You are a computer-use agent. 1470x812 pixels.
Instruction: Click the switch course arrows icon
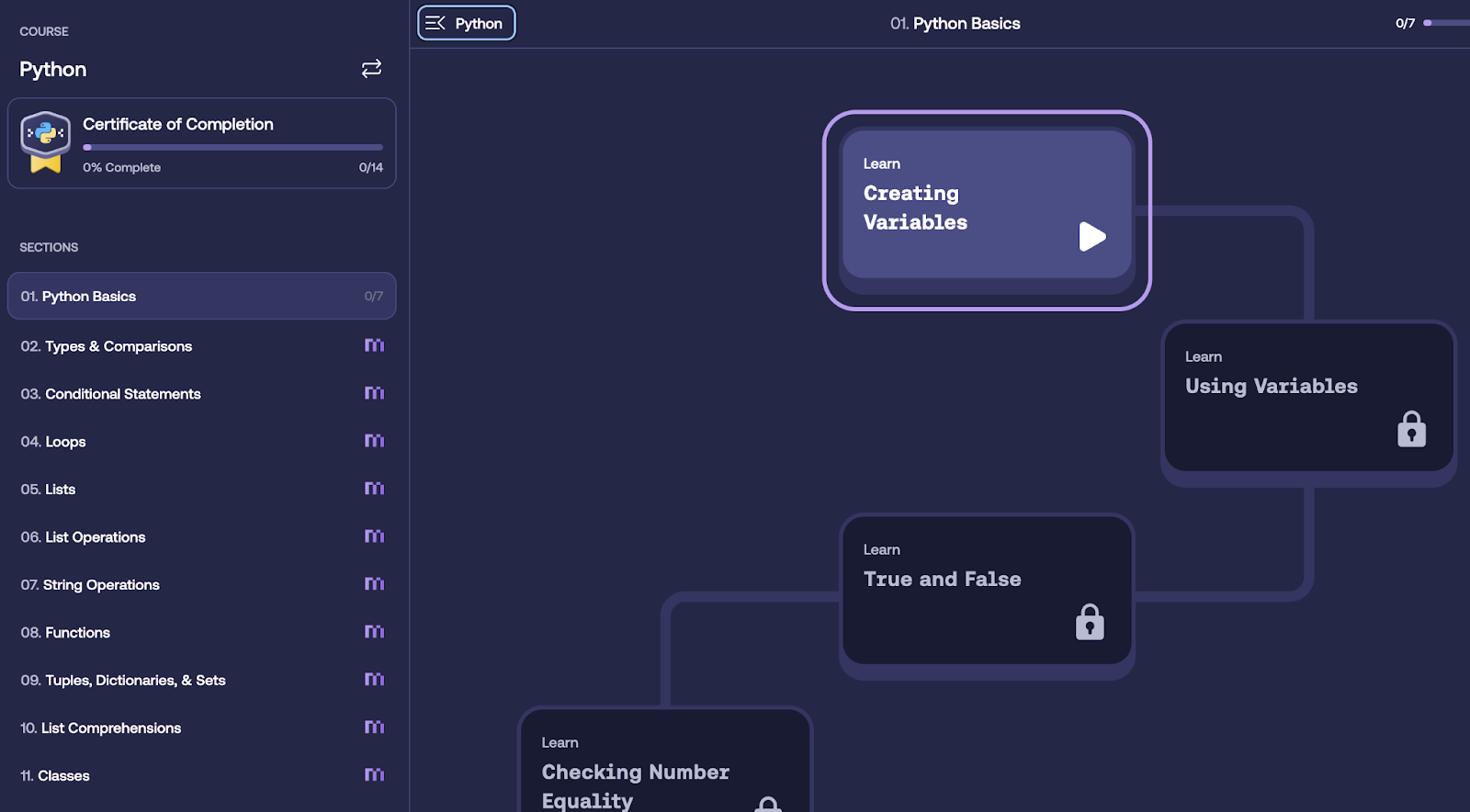[x=371, y=69]
